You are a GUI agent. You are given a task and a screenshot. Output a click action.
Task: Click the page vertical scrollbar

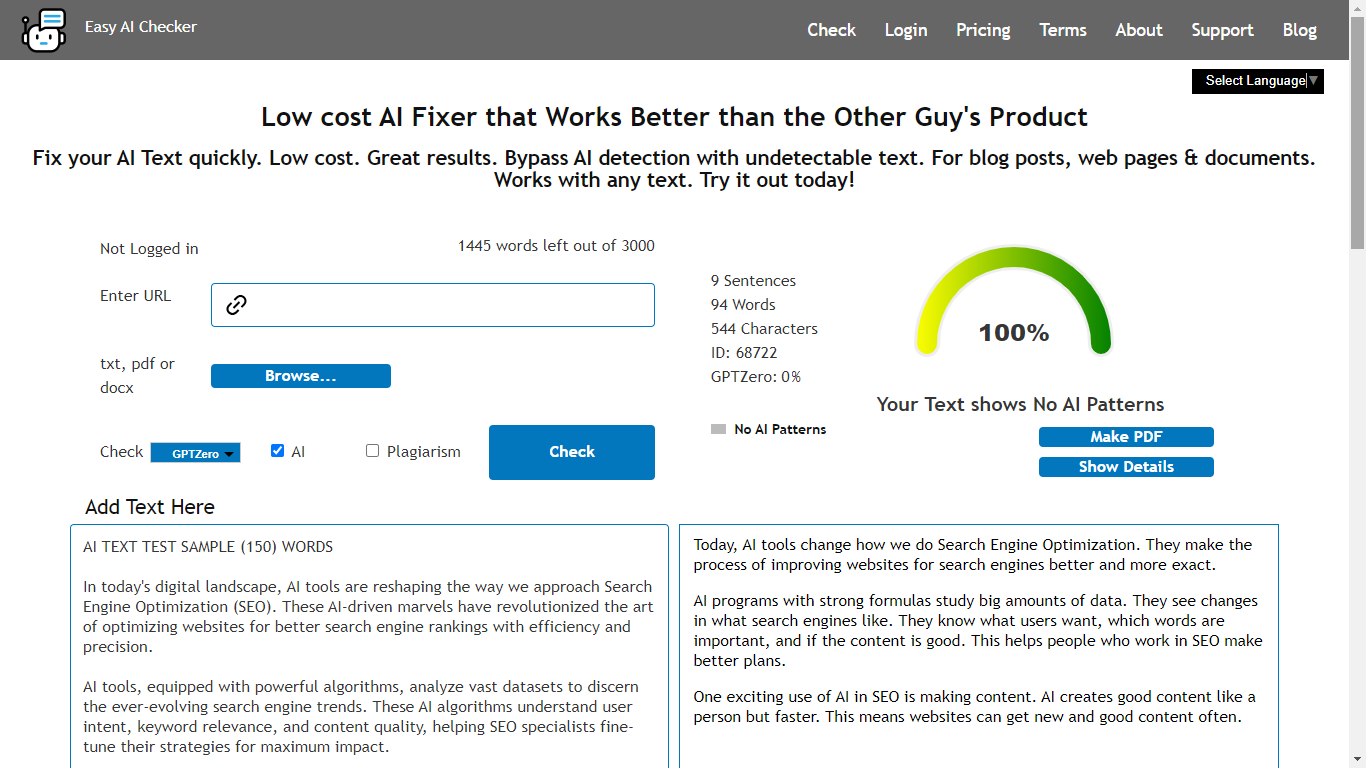[x=1357, y=400]
